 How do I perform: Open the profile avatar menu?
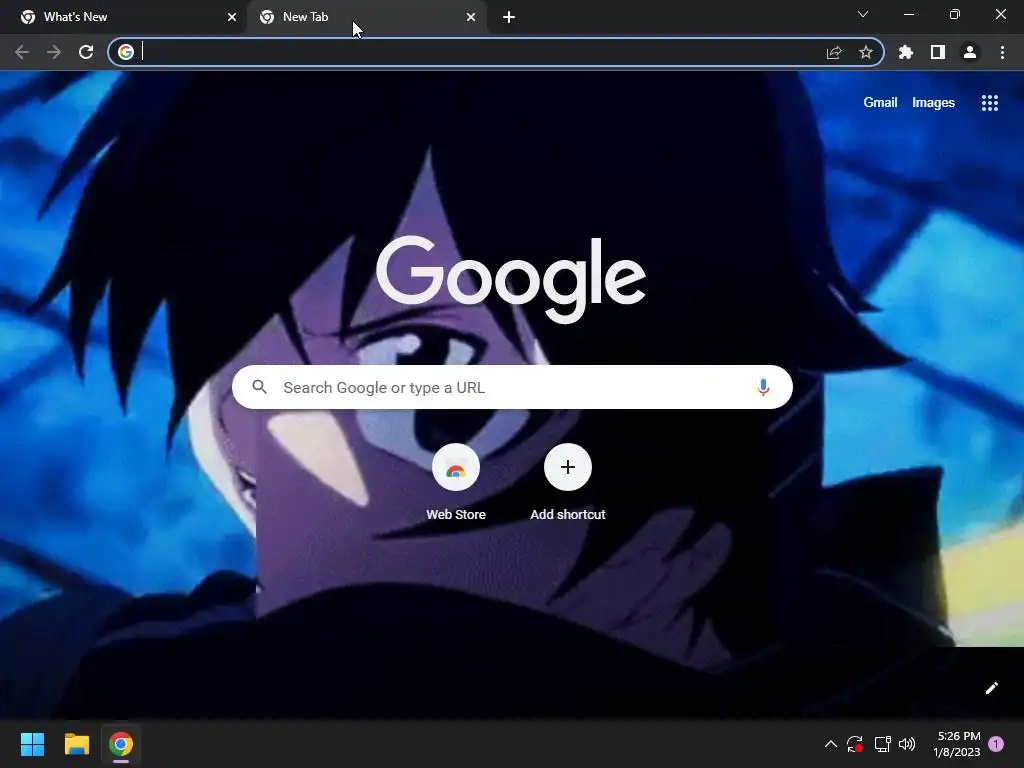pyautogui.click(x=970, y=52)
